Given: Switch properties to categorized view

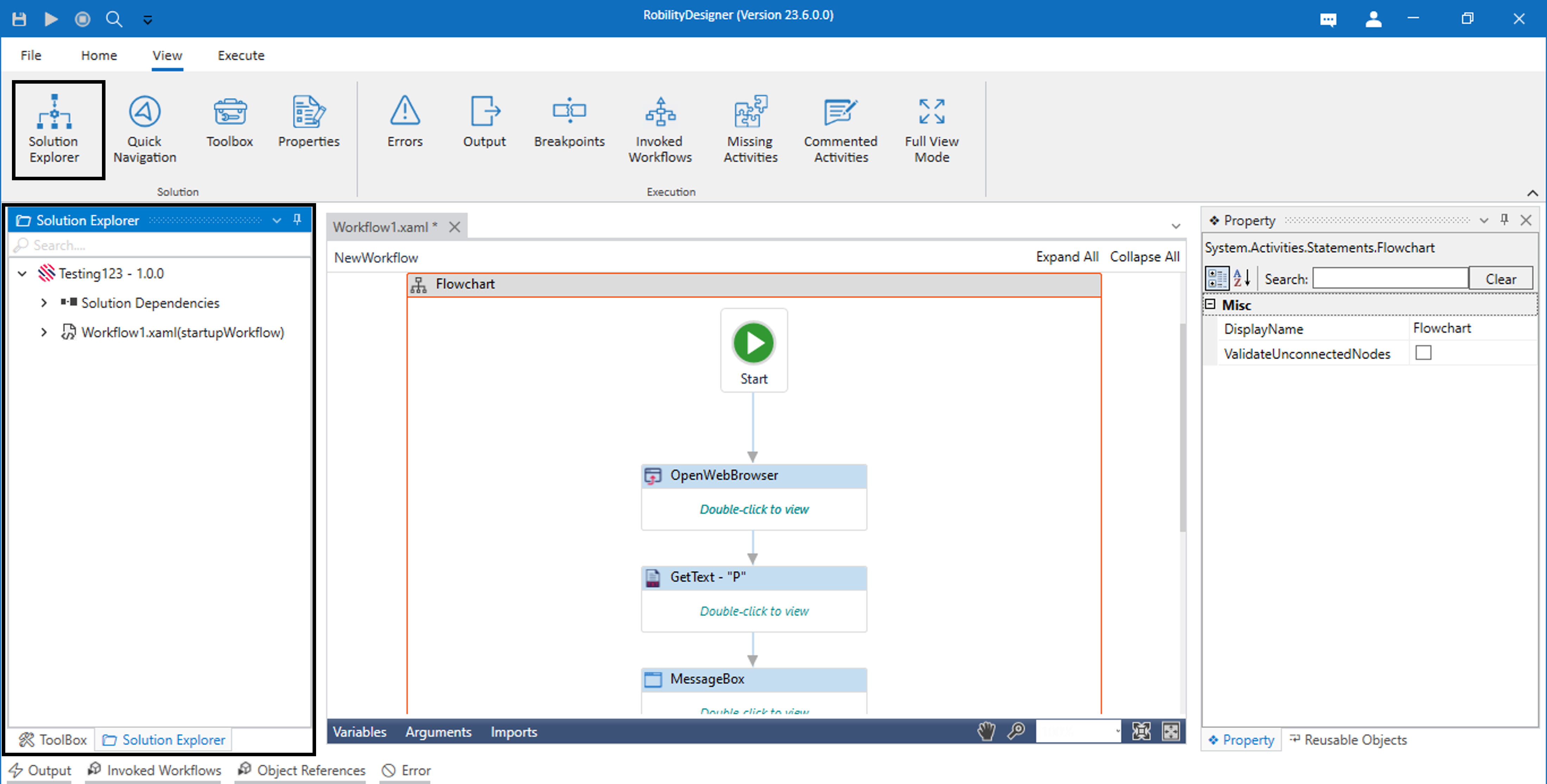Looking at the screenshot, I should pos(1217,279).
